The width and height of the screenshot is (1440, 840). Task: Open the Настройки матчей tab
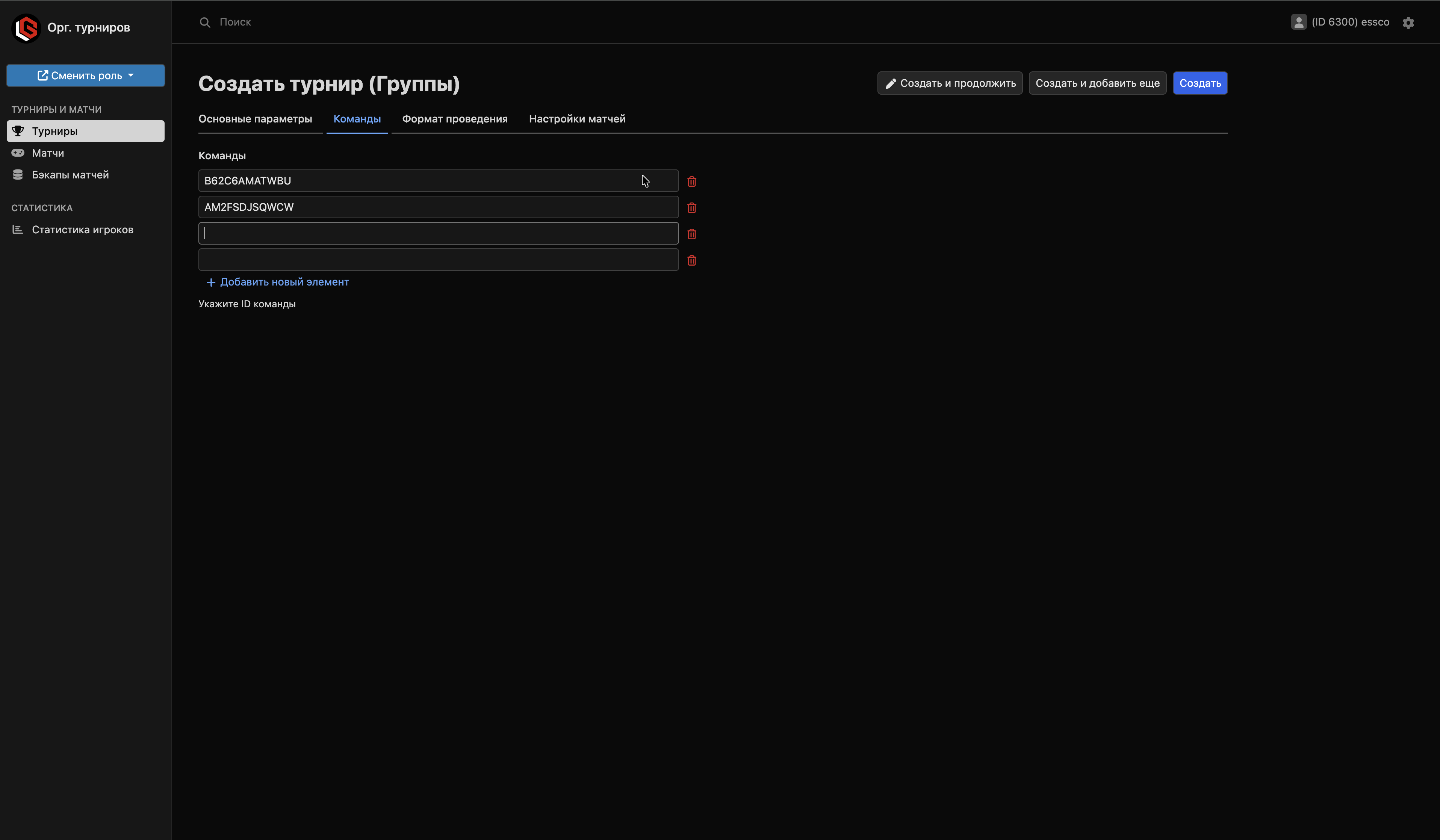[577, 119]
